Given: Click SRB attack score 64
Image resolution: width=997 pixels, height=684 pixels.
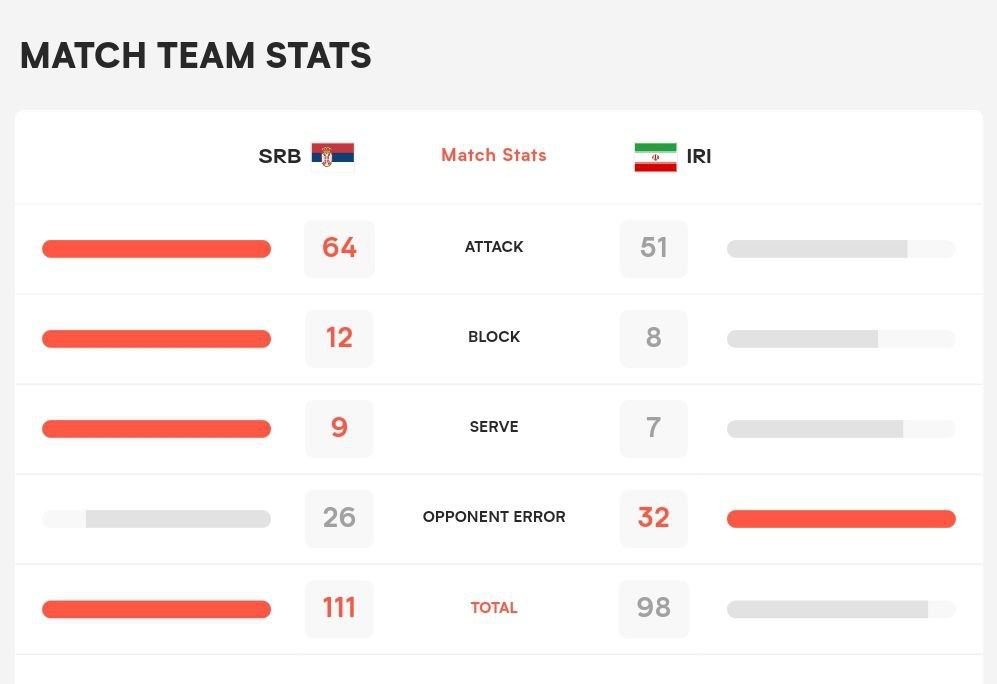Looking at the screenshot, I should tap(339, 248).
